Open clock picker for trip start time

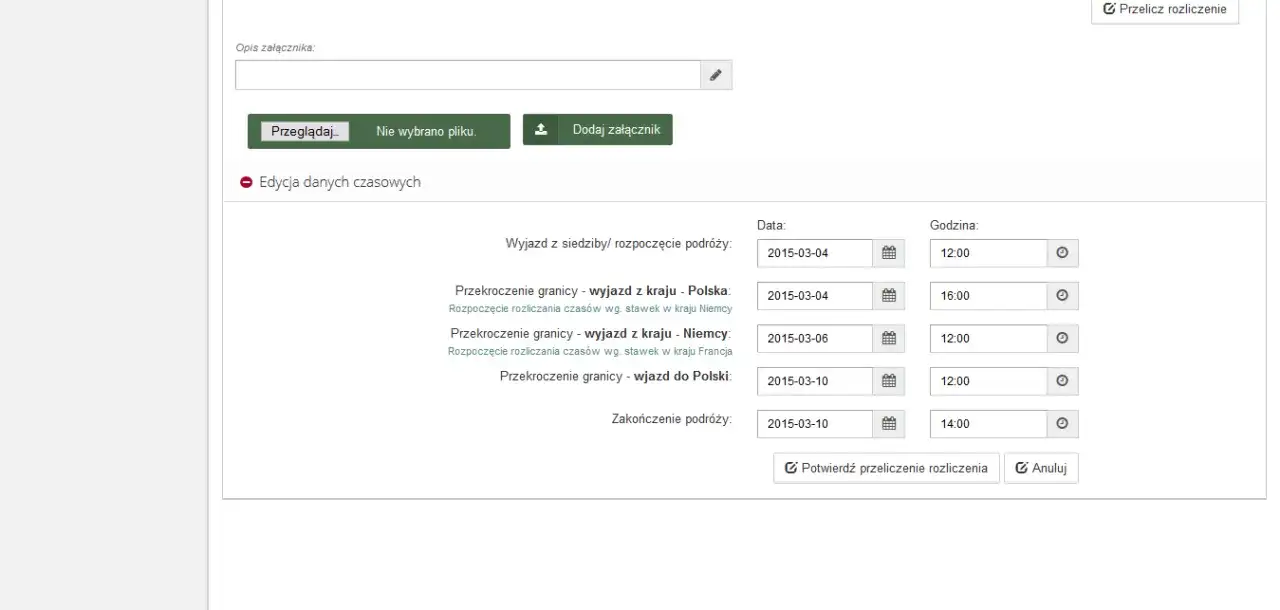[1062, 253]
